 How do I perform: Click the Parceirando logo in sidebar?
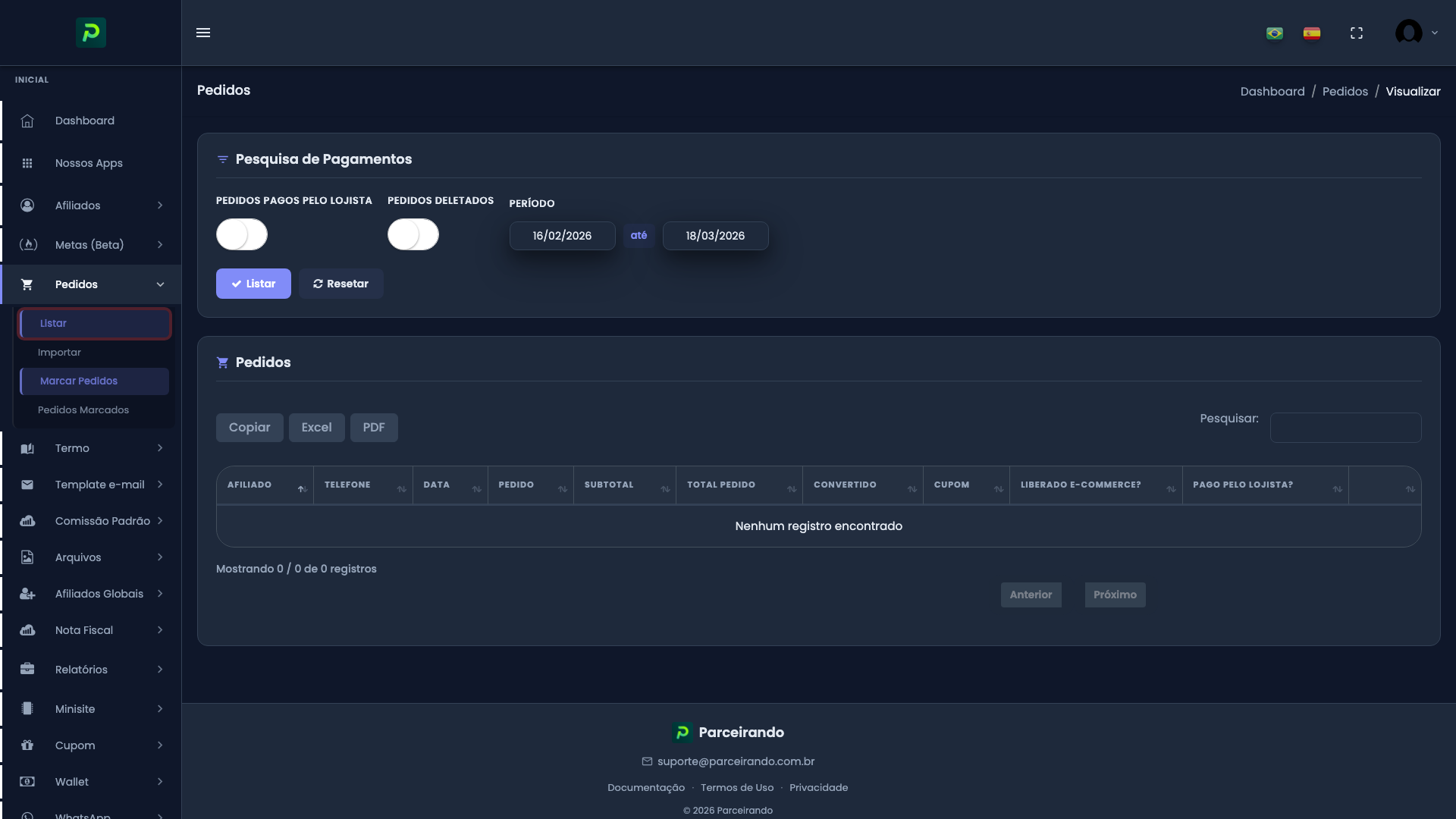(x=91, y=33)
